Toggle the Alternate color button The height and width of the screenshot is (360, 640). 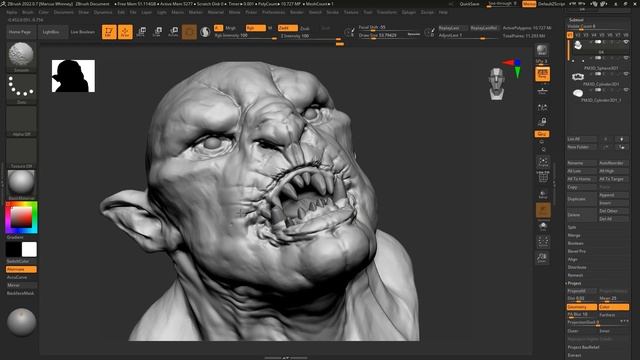pos(21,269)
